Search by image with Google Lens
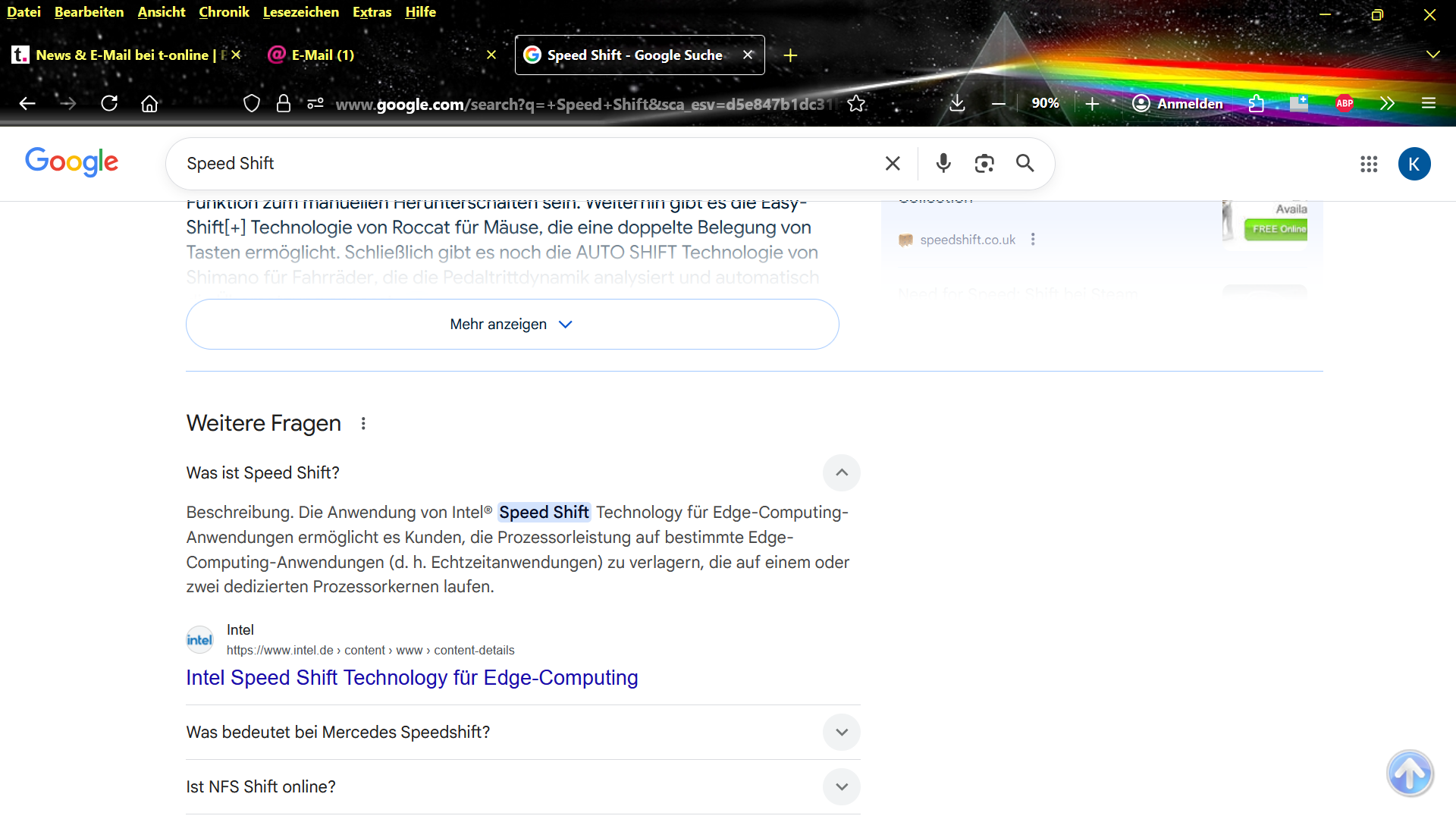Viewport: 1456px width, 819px height. (984, 164)
